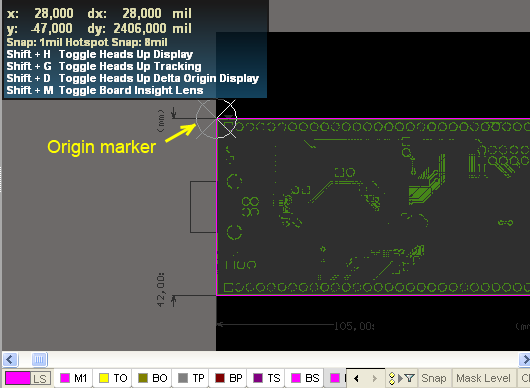
Task: Open the LS layer sets button
Action: 40,378
